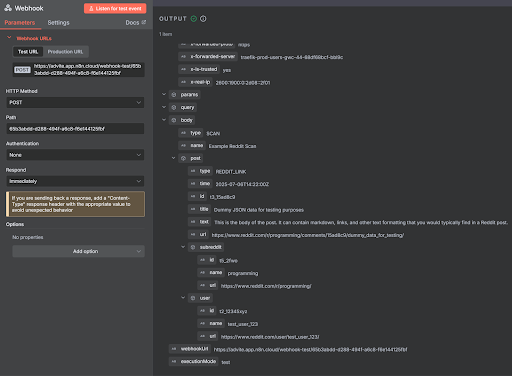Click the output info icon
Screen dimensions: 512x376
(203, 19)
